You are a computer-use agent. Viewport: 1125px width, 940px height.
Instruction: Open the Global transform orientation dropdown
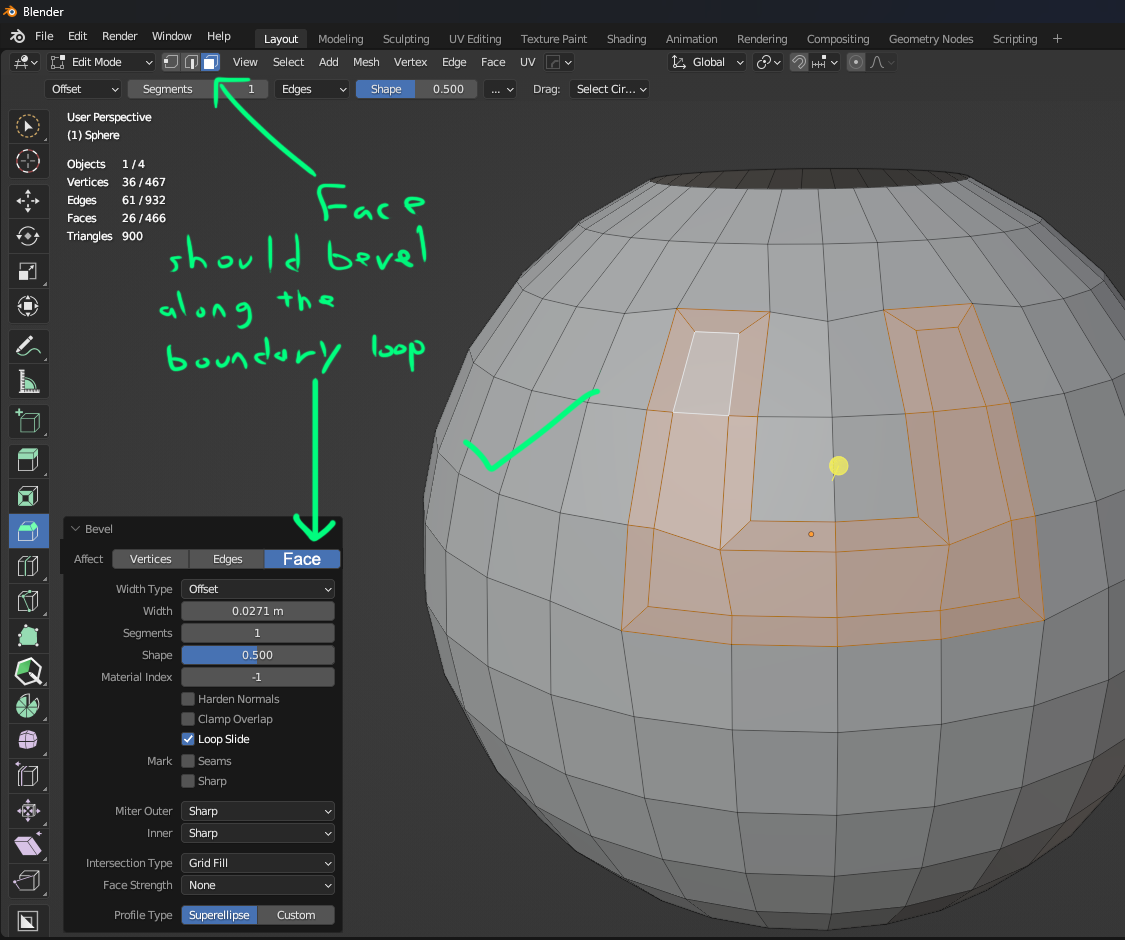[707, 62]
